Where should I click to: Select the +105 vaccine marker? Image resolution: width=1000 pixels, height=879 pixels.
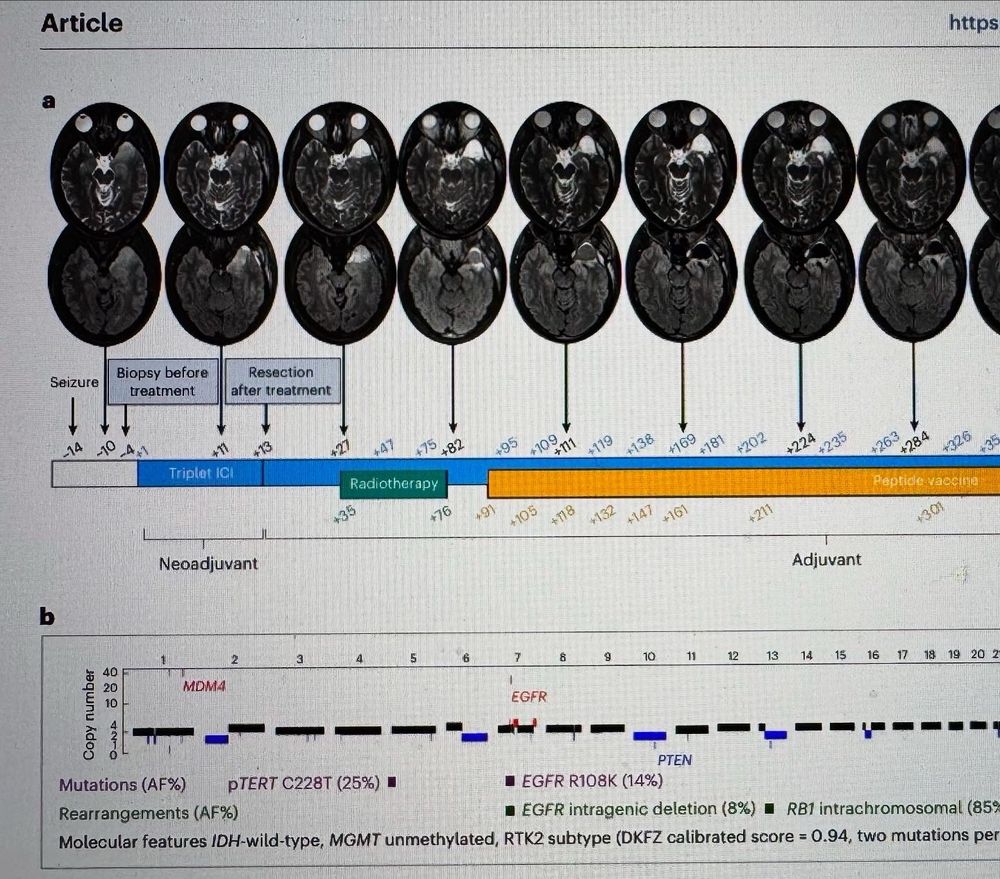524,515
